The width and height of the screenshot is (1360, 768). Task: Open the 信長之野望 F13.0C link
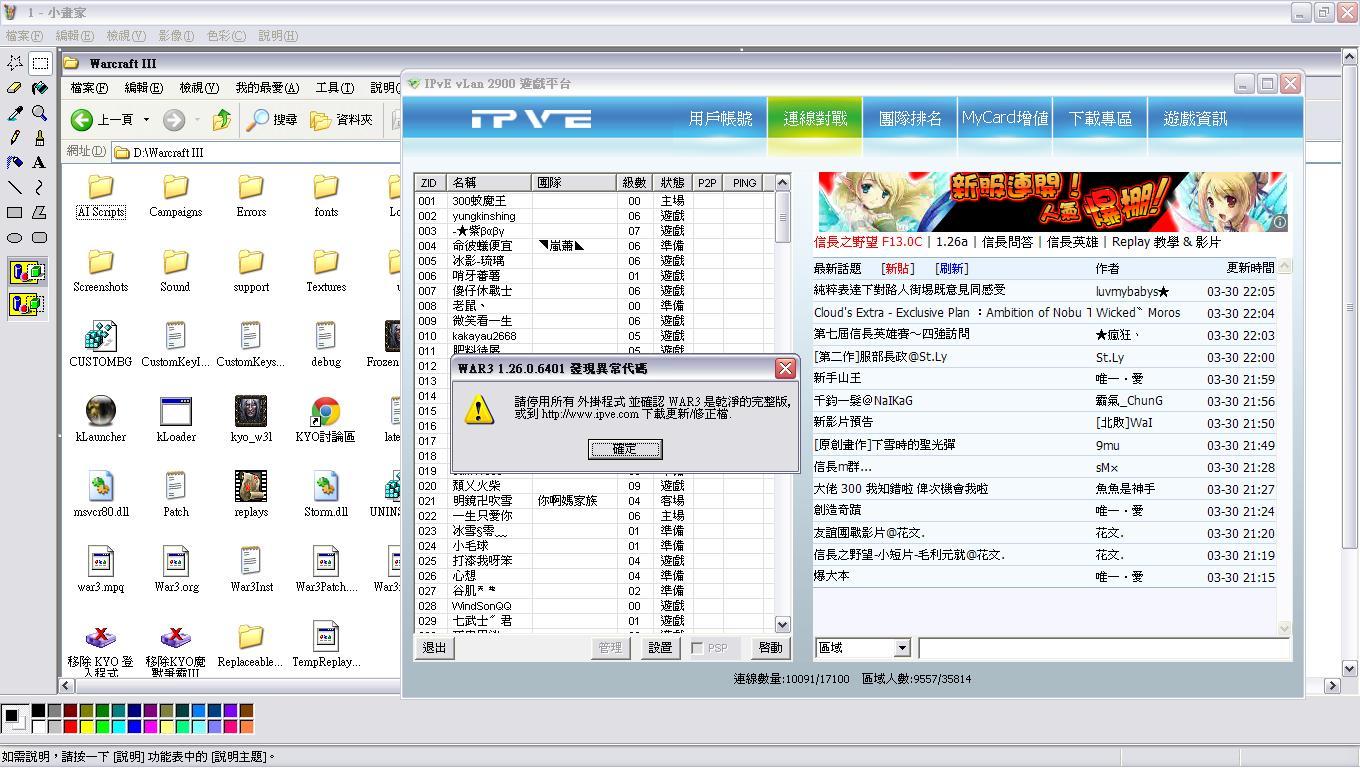(868, 242)
